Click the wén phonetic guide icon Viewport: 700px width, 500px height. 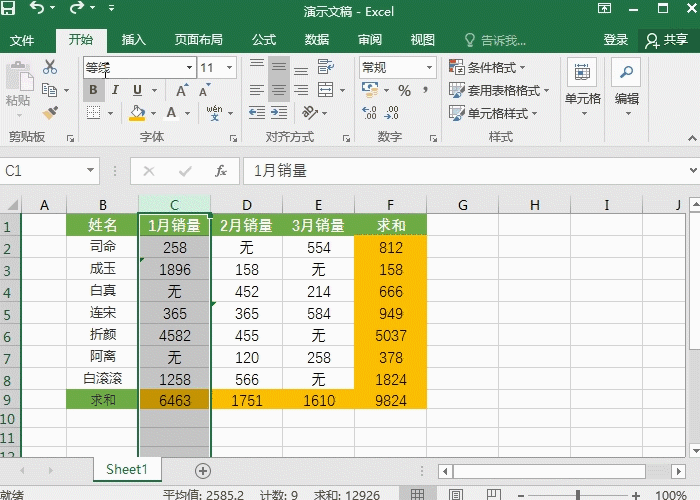(x=215, y=112)
